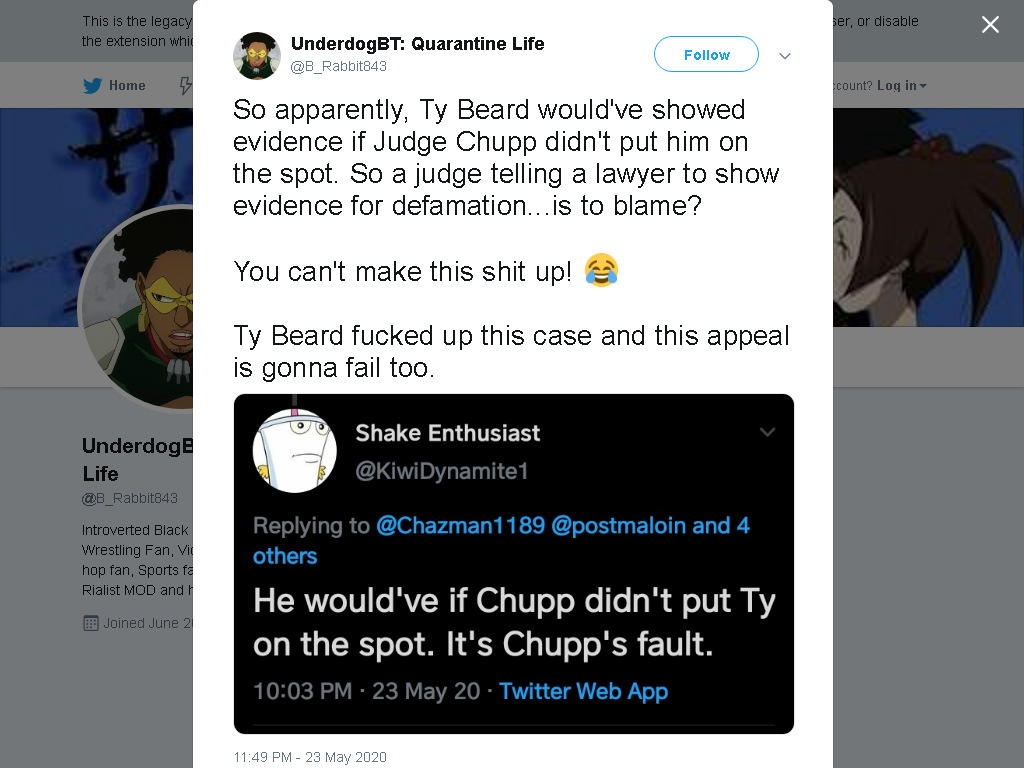The image size is (1024, 768).
Task: Click the calendar icon beside Joined June
Action: pos(91,623)
